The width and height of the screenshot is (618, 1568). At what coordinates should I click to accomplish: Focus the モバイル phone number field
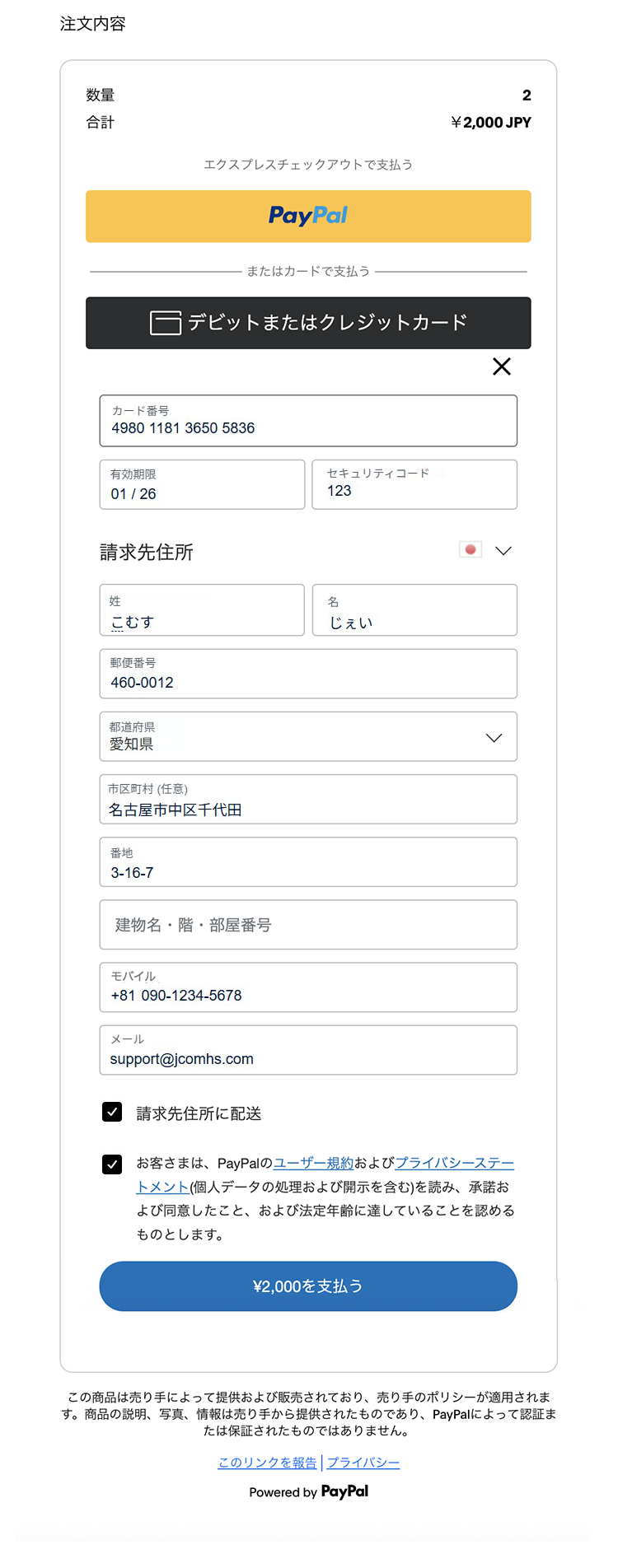[308, 987]
